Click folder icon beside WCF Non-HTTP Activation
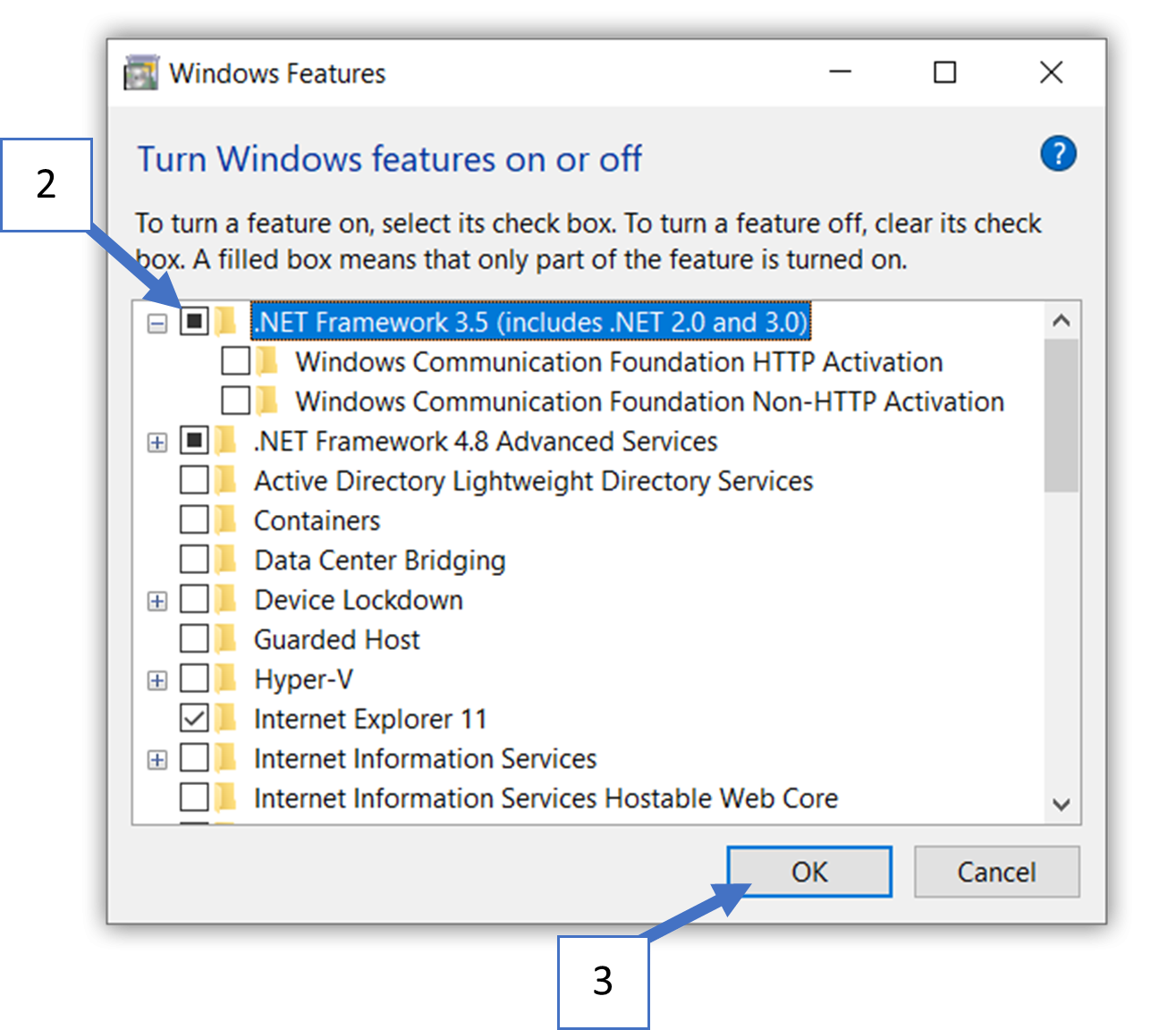This screenshot has height=1030, width=1176. point(267,401)
